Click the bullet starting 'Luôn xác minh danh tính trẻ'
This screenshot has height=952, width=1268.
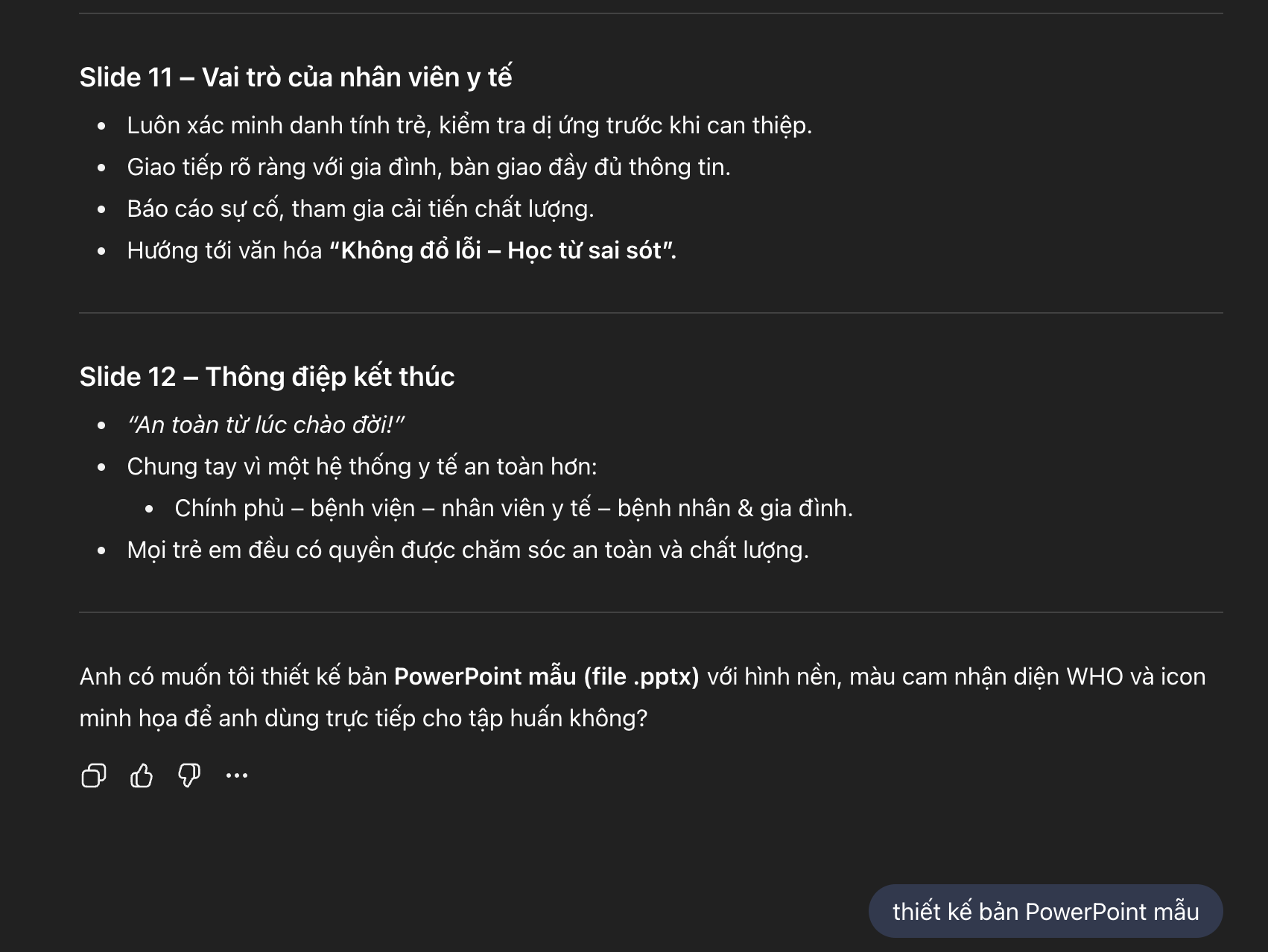pyautogui.click(x=469, y=125)
